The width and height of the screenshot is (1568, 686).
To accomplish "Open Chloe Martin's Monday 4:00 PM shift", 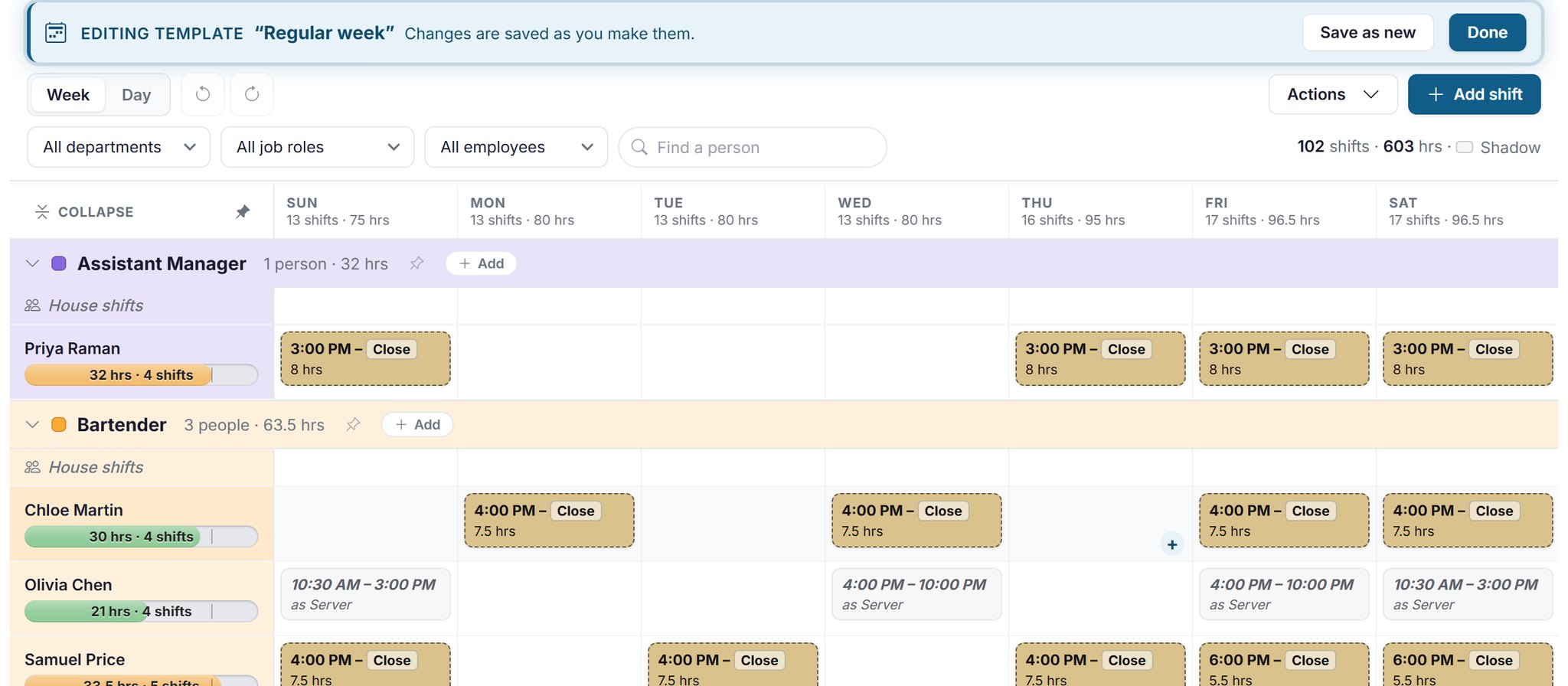I will tap(549, 520).
